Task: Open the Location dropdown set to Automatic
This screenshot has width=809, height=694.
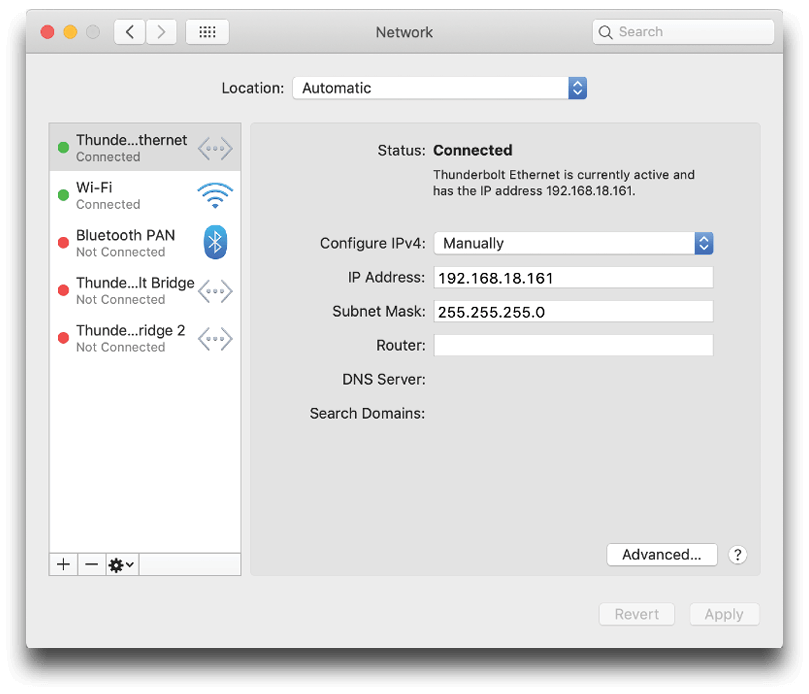Action: [x=440, y=88]
